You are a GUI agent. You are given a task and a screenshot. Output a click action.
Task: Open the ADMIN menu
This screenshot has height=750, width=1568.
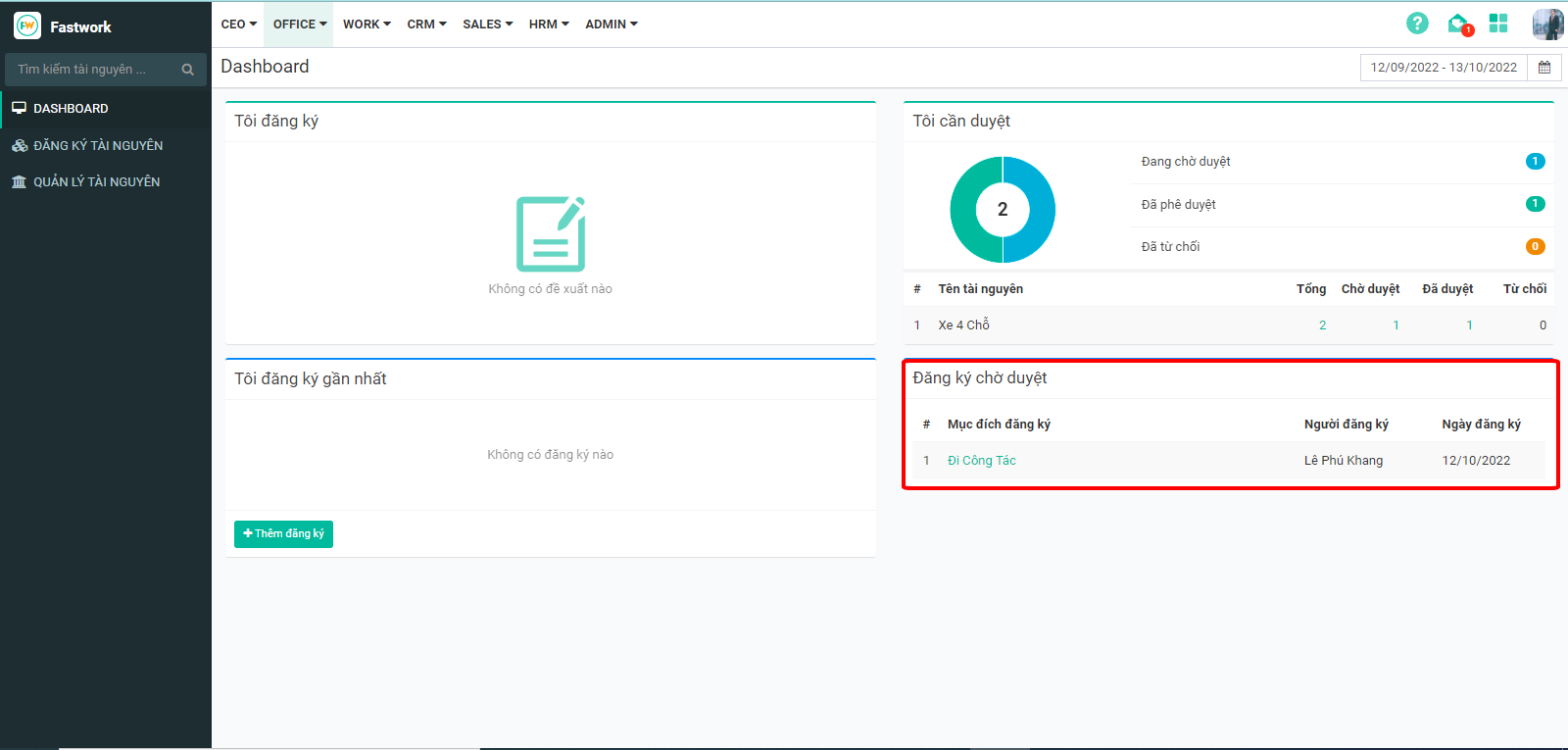[611, 25]
